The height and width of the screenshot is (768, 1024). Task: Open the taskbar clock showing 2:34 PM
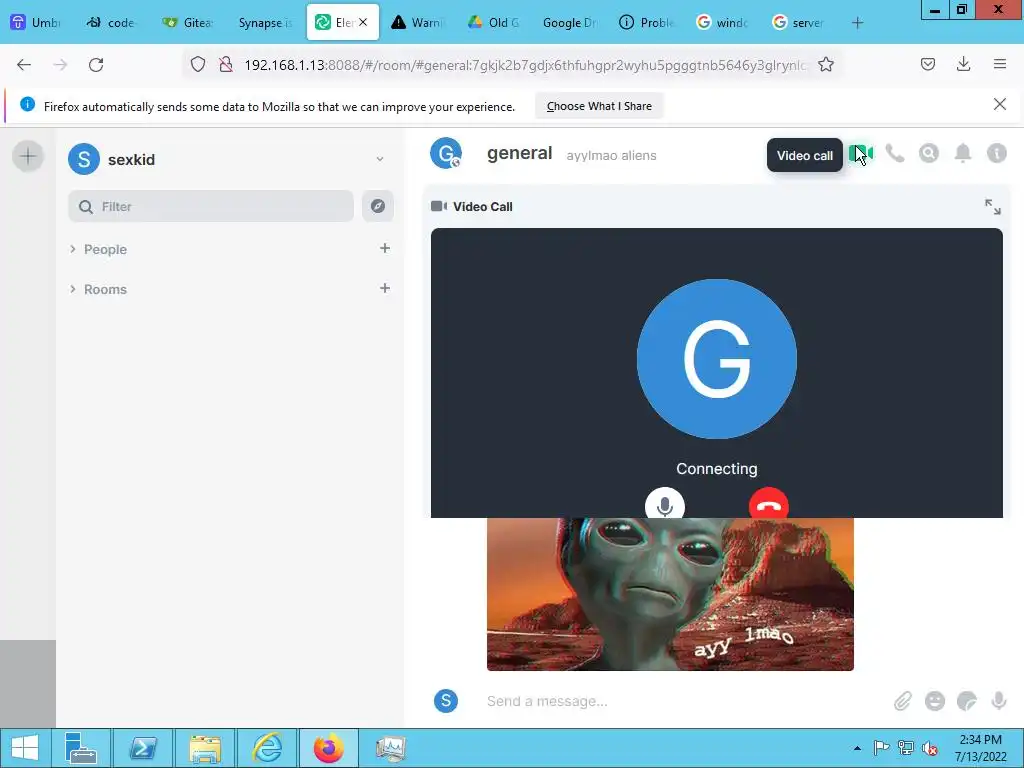tap(981, 748)
